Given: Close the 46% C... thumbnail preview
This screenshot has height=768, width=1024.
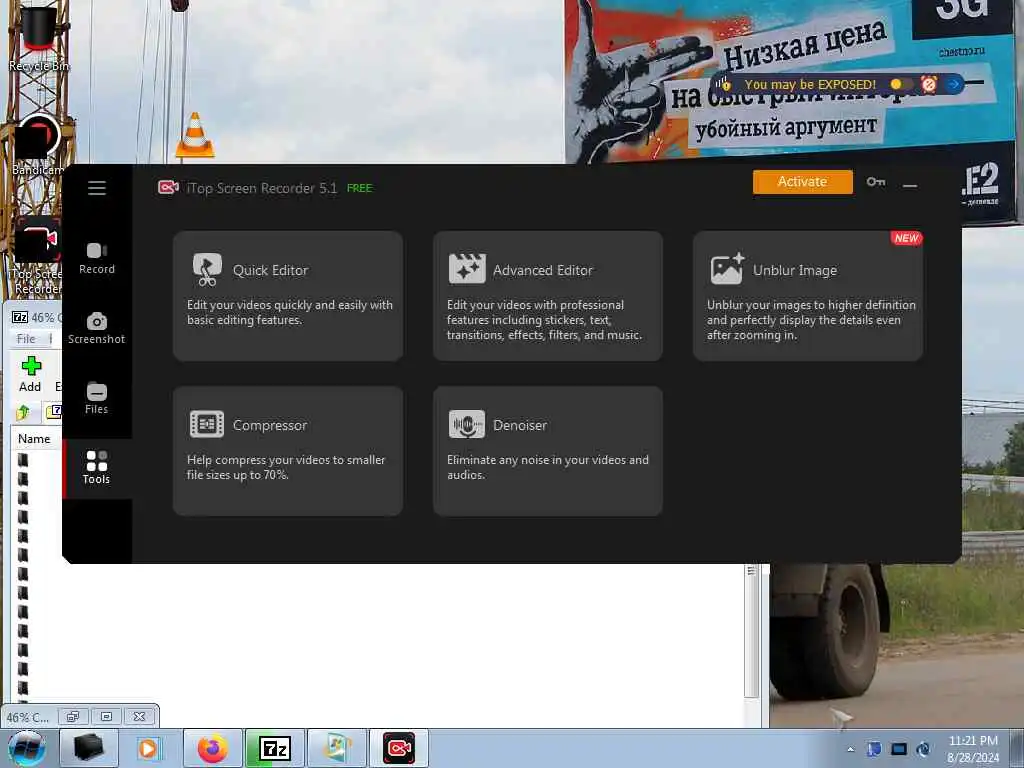Looking at the screenshot, I should coord(139,716).
